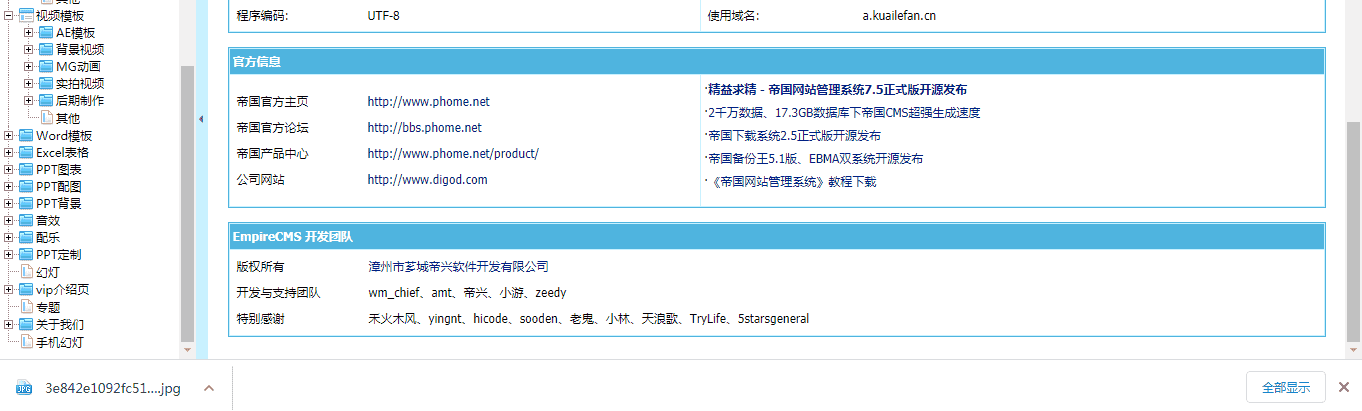Open 2千万数据、17.3GB数据库 news link

click(x=843, y=113)
